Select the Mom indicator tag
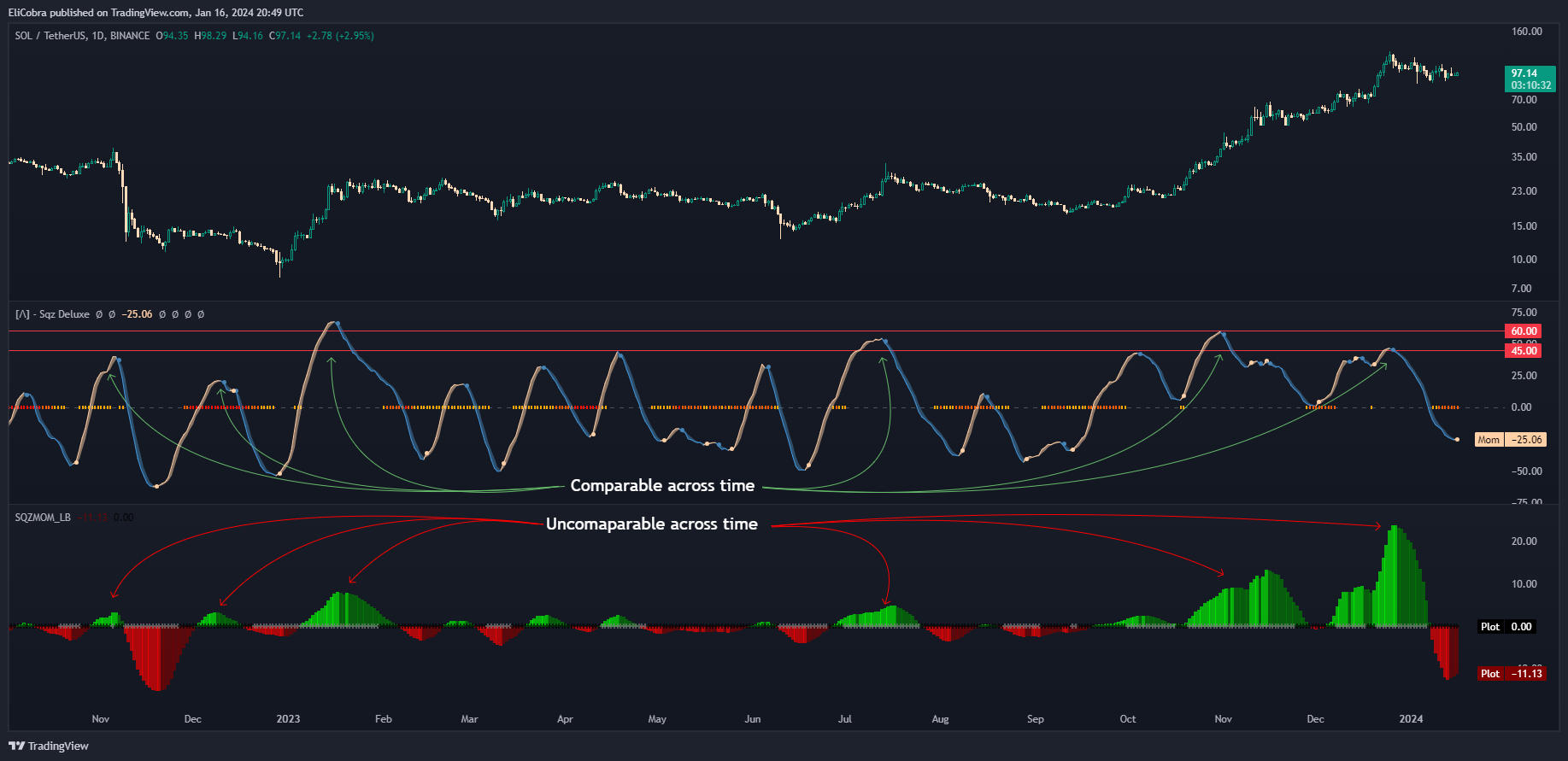 (1489, 440)
